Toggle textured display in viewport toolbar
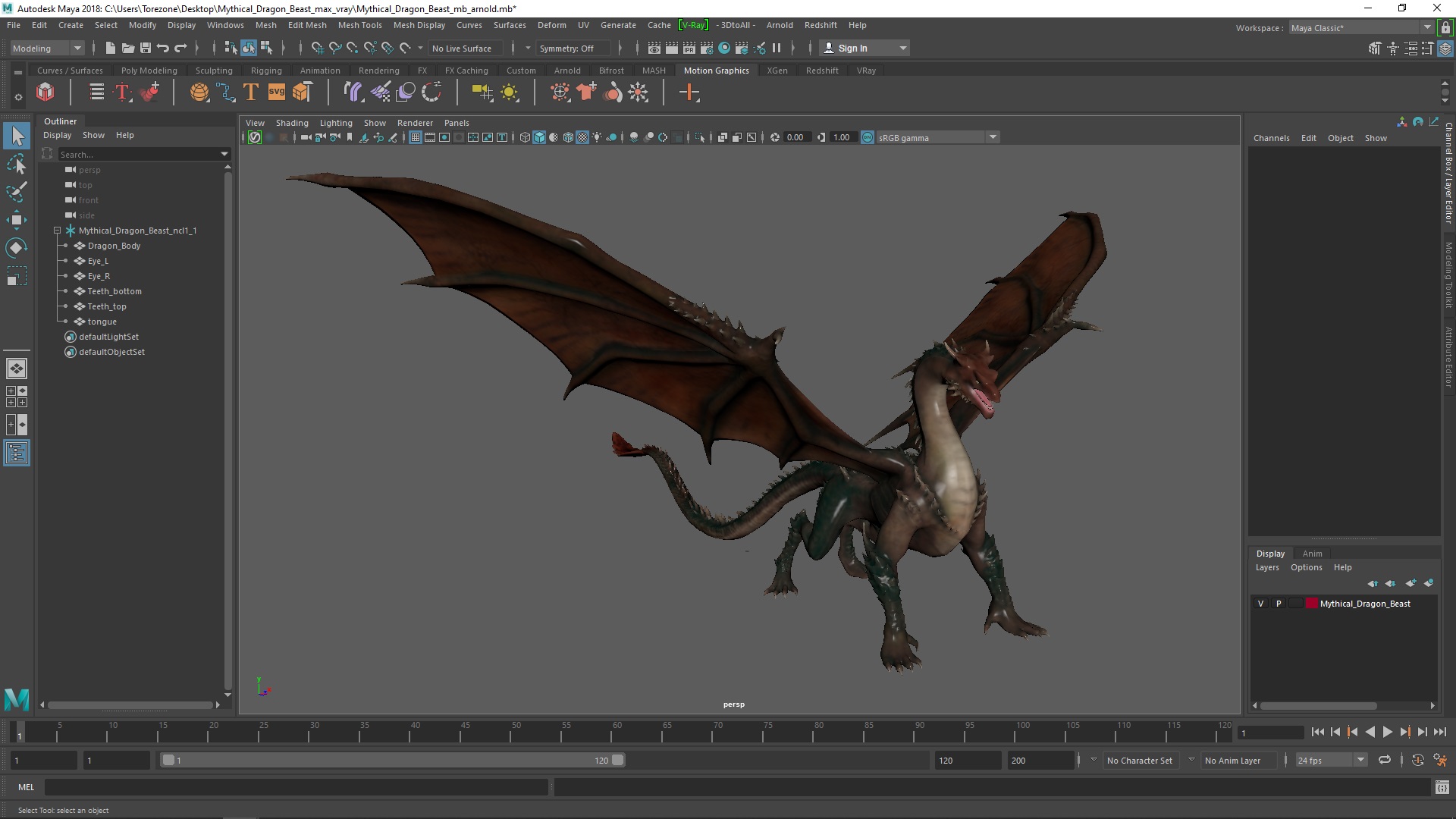The image size is (1456, 819). 582,137
